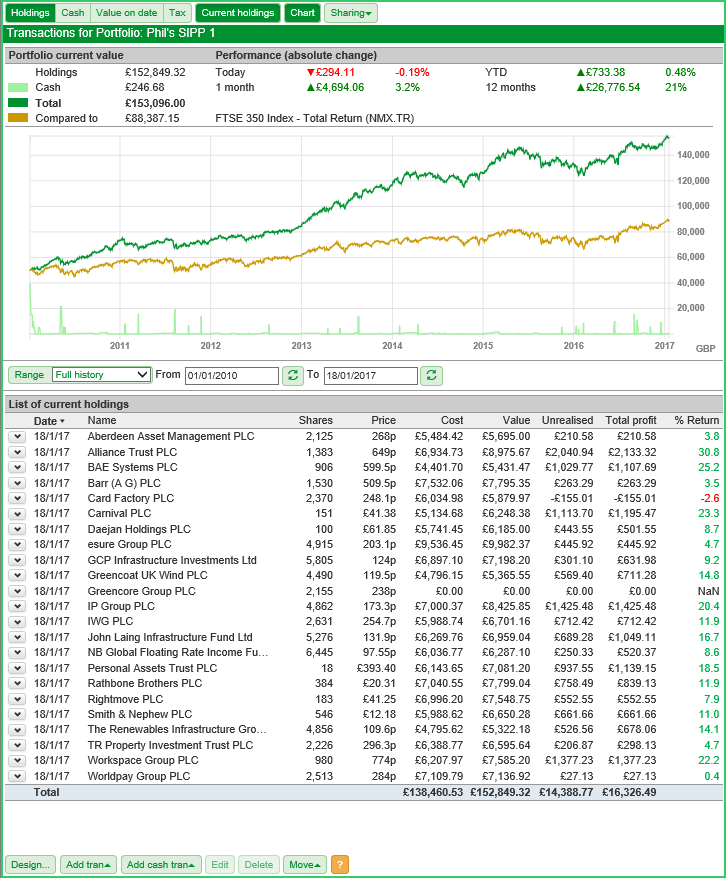The height and width of the screenshot is (878, 726).
Task: Open the Add tran menu
Action: tap(88, 865)
